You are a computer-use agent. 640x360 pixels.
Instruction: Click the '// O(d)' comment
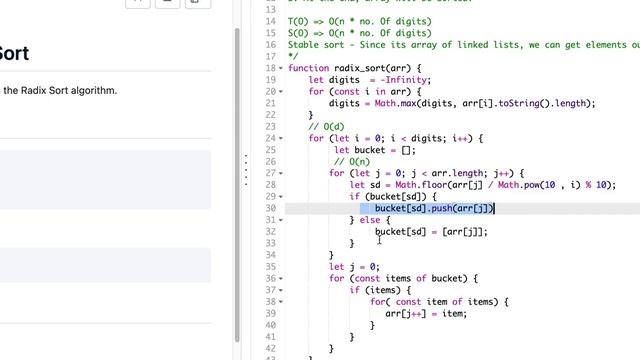point(326,127)
